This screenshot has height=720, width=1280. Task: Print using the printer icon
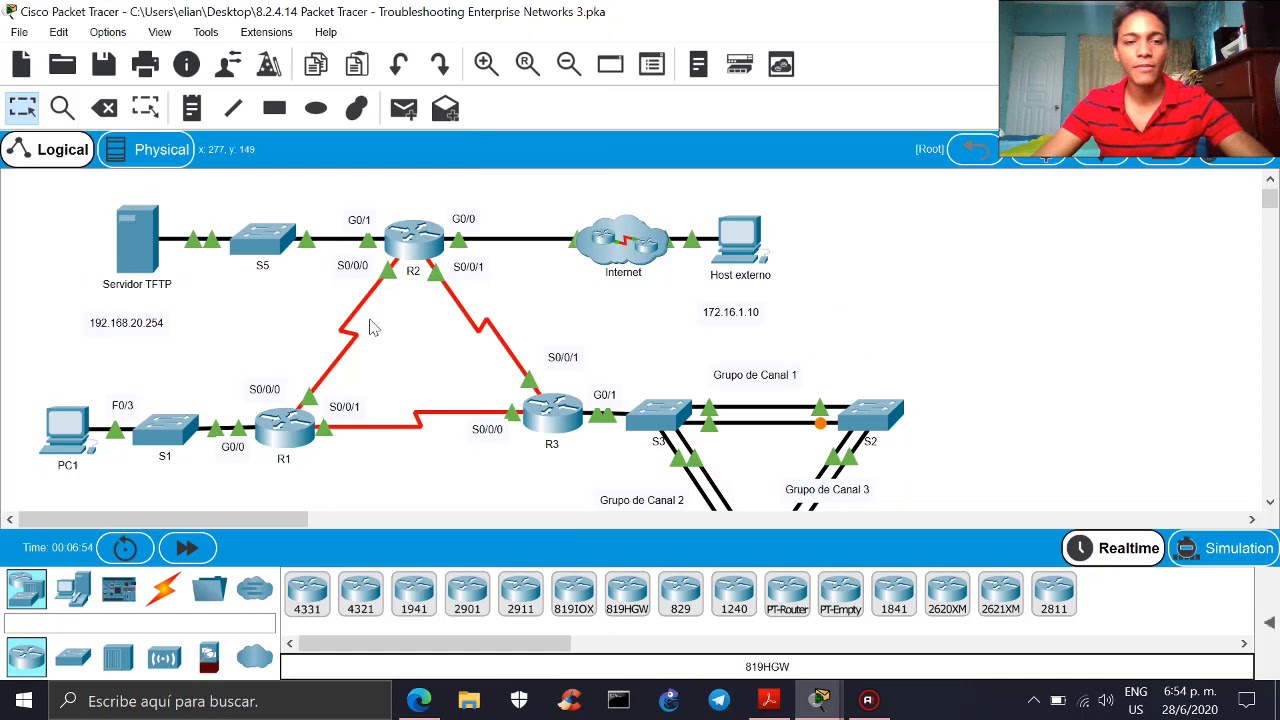click(x=145, y=65)
